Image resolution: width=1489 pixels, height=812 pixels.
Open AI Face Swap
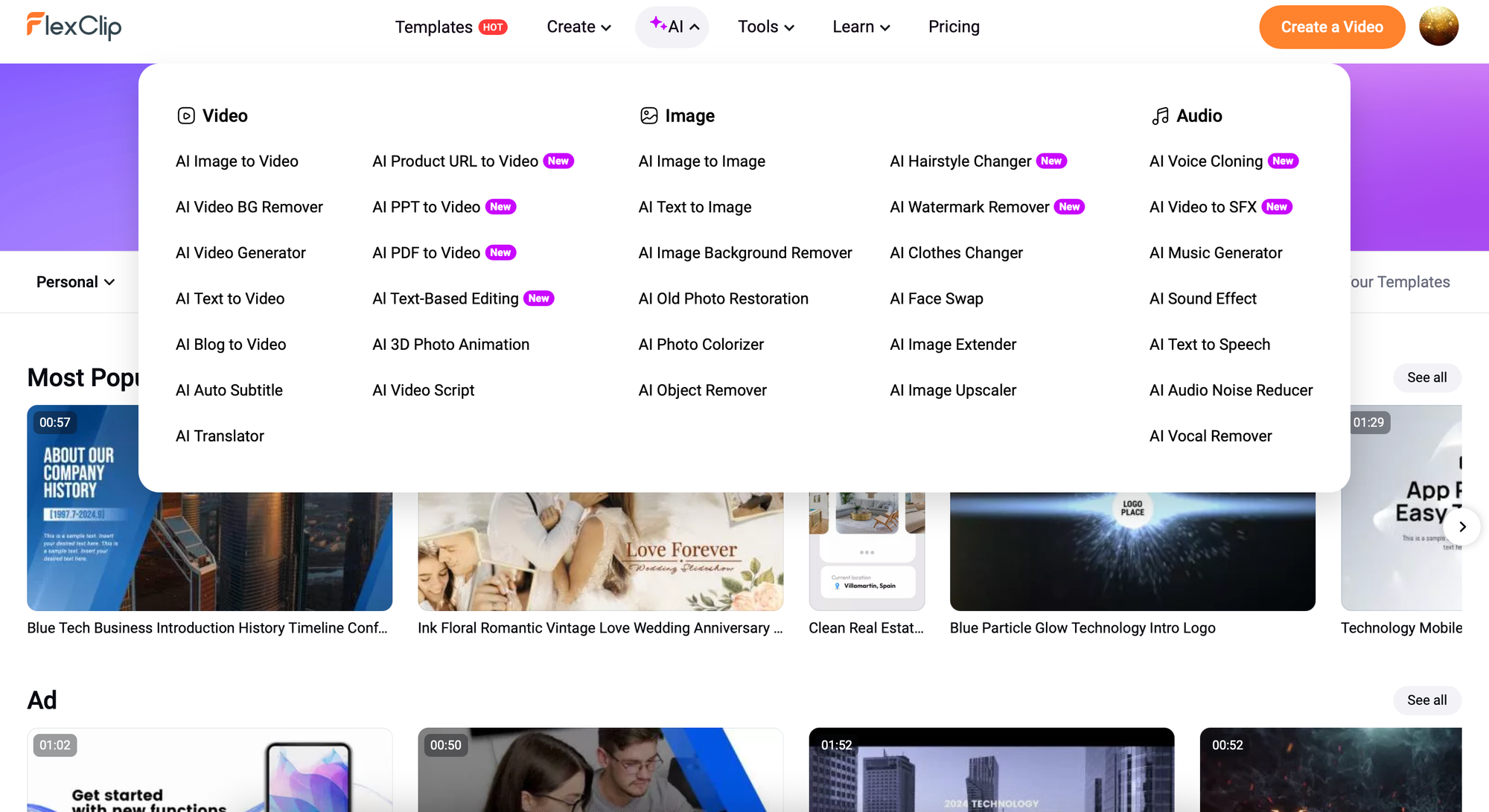[937, 298]
